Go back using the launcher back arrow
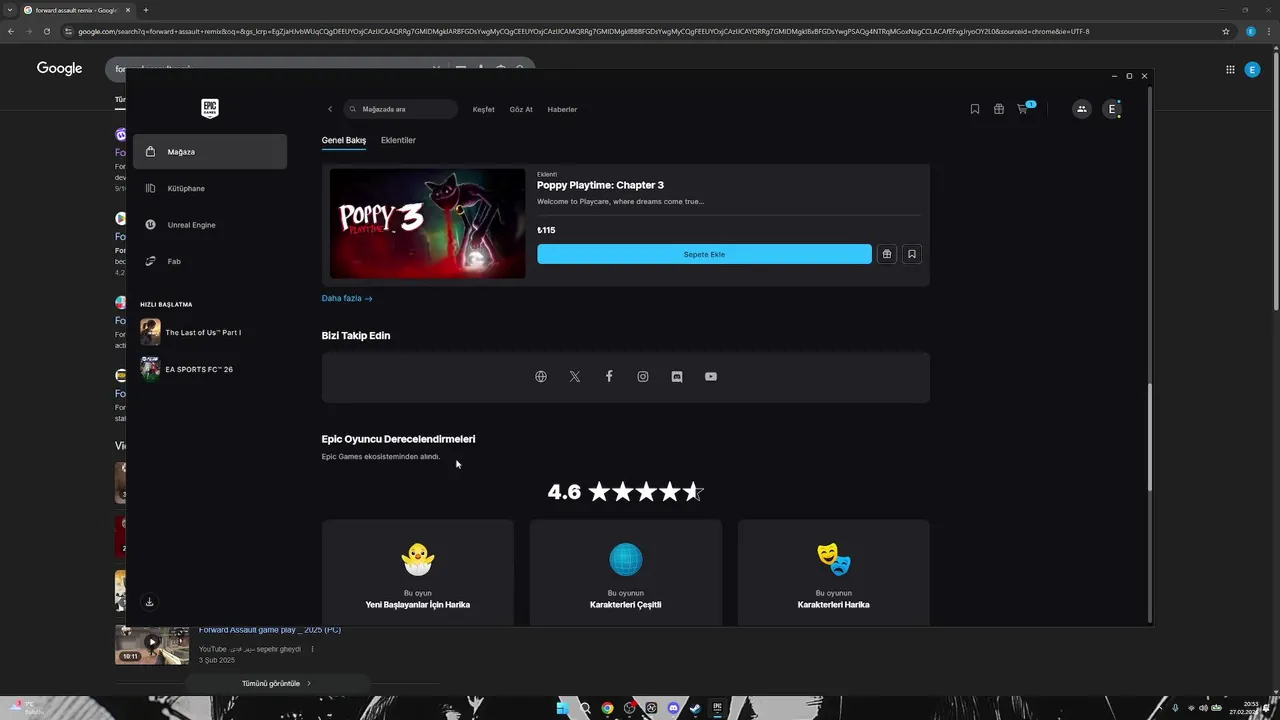Image resolution: width=1280 pixels, height=720 pixels. pos(330,109)
